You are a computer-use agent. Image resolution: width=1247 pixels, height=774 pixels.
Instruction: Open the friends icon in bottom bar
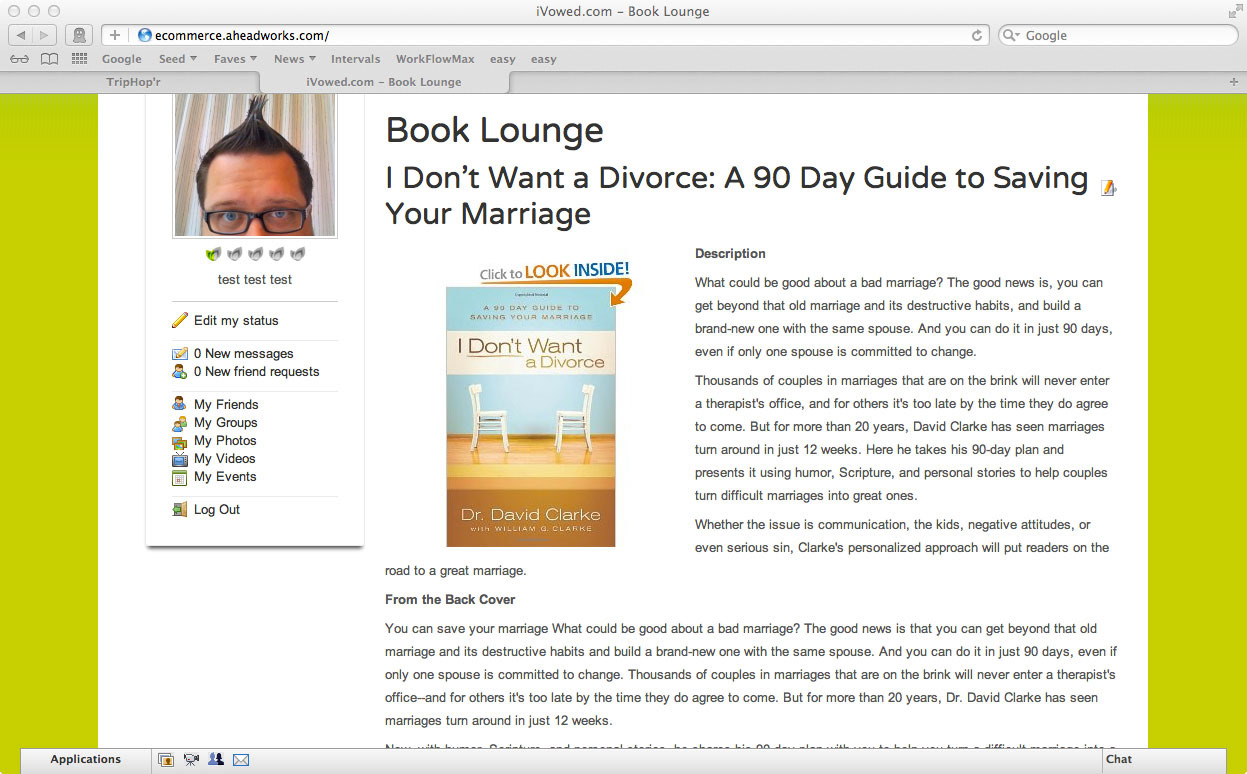(x=216, y=760)
